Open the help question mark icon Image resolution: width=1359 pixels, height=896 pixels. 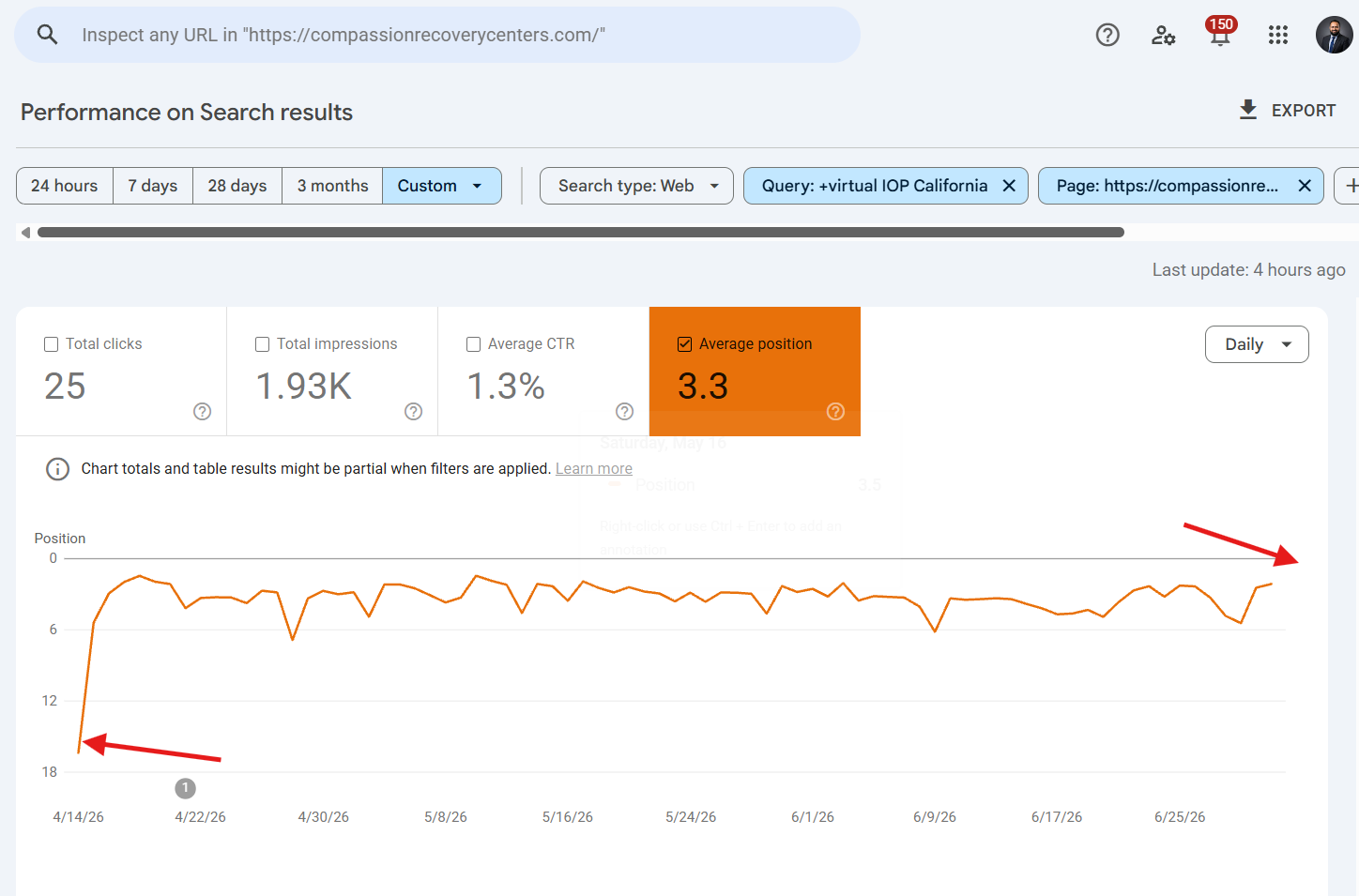[x=1107, y=35]
